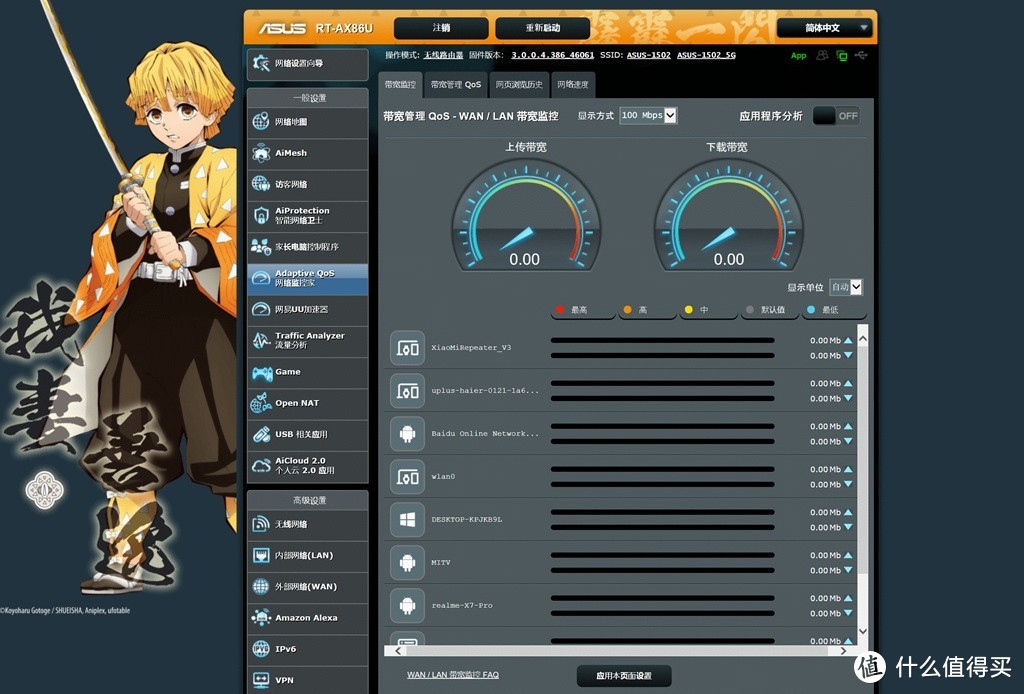Toggle the application analysis (应用程序分析) OFF switch

tap(837, 116)
